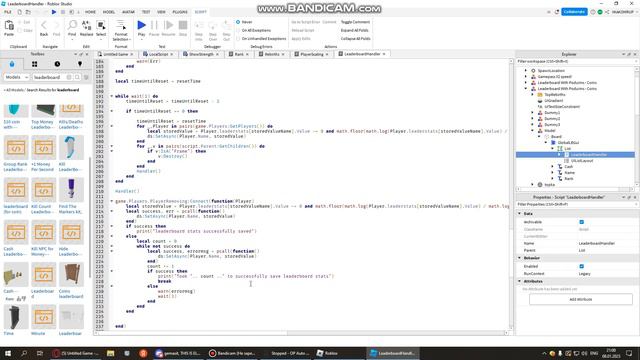Click the Collaborate button
The image size is (640, 360).
(574, 12)
